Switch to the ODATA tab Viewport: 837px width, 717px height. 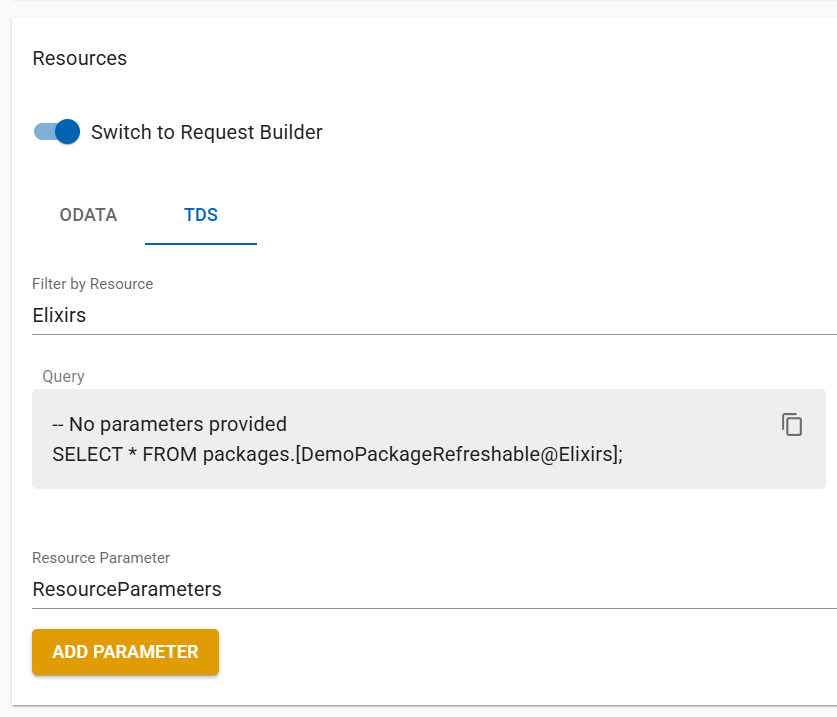[88, 215]
